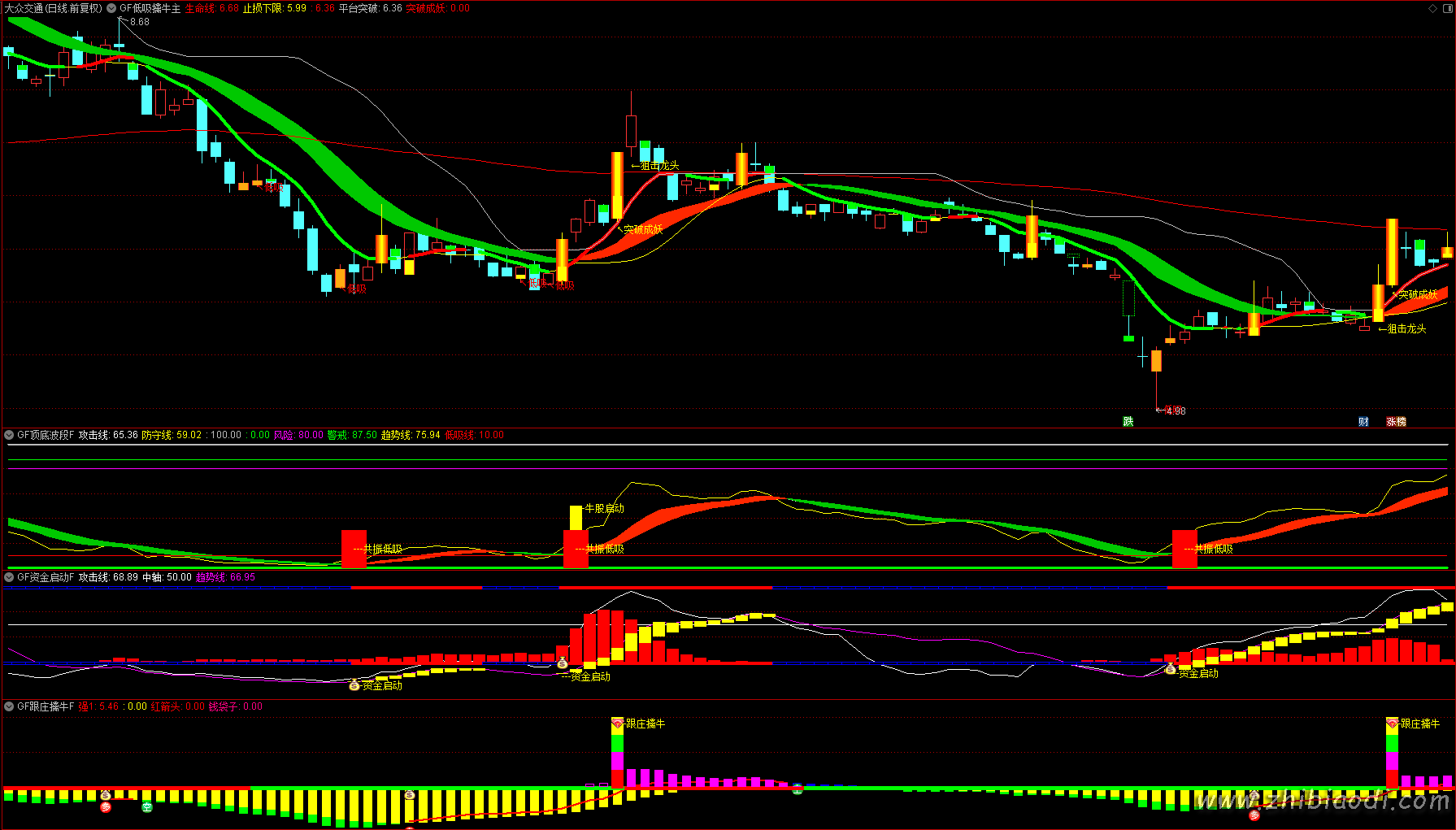The height and width of the screenshot is (830, 1456).
Task: Click the 8.68 high price marker
Action: click(x=139, y=22)
